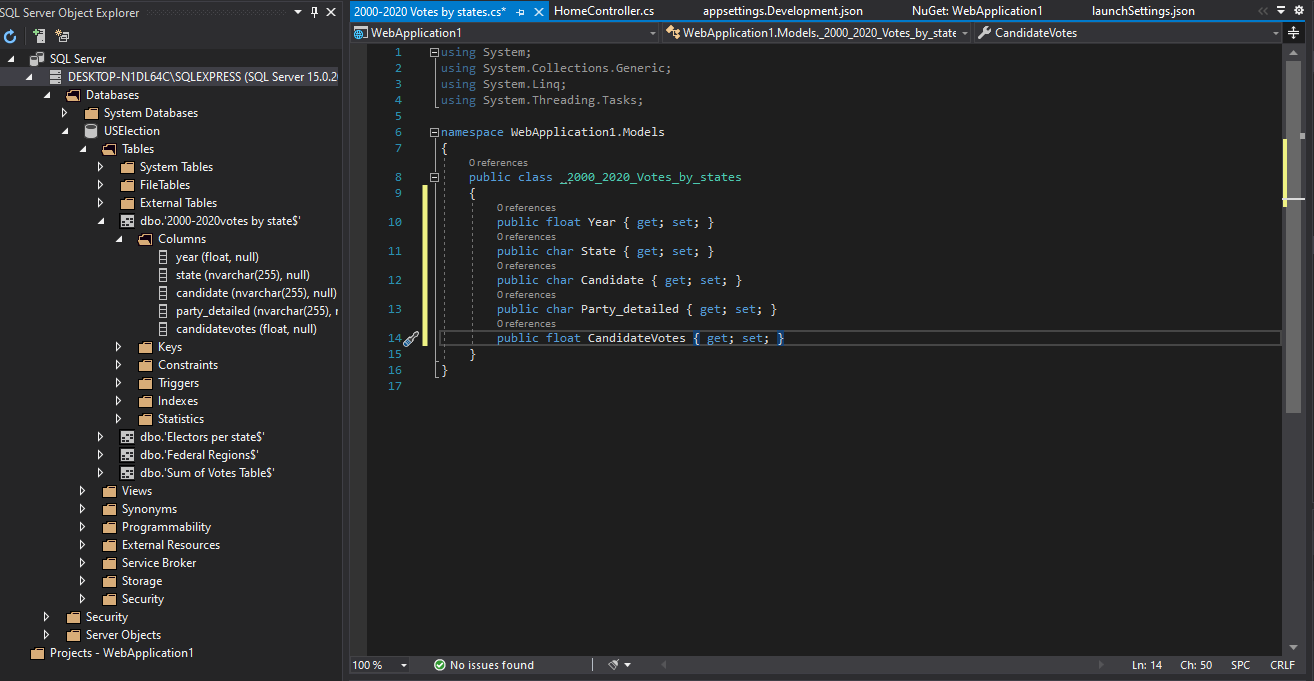1314x681 pixels.
Task: Open the Interactive Window toolbar icon
Action: click(x=62, y=35)
